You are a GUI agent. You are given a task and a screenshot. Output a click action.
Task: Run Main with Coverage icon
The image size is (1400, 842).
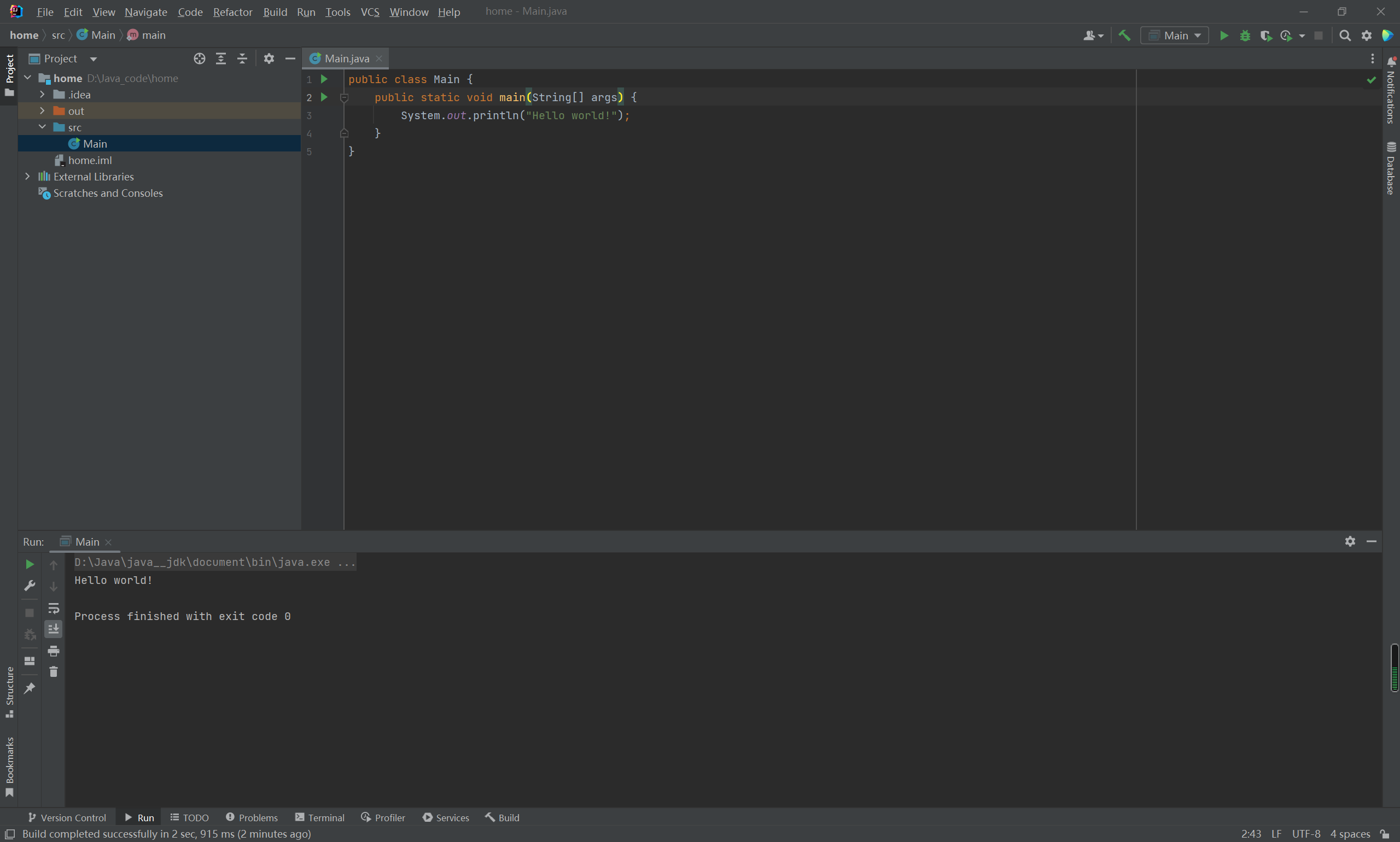click(1265, 35)
